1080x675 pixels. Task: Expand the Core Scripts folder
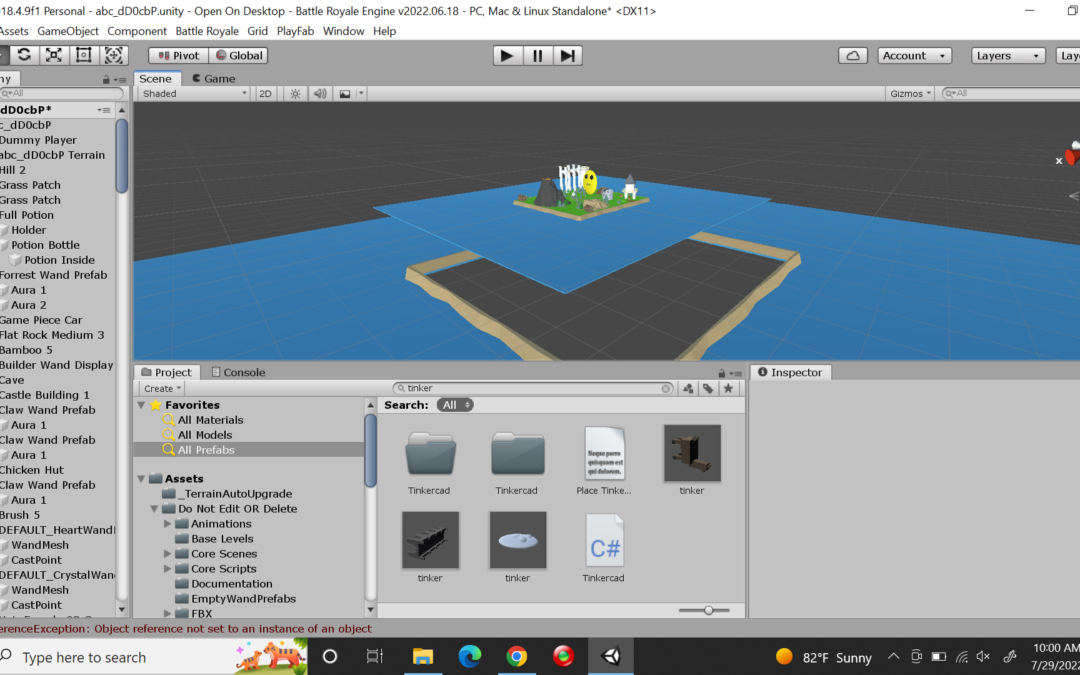[167, 569]
